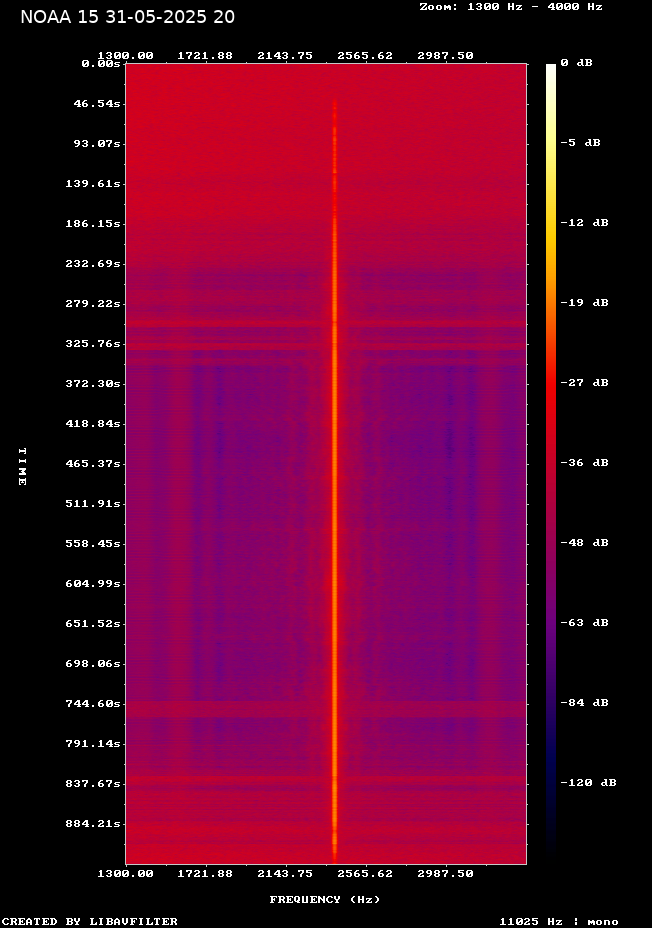Pick the "698.06s" time label

[93, 663]
